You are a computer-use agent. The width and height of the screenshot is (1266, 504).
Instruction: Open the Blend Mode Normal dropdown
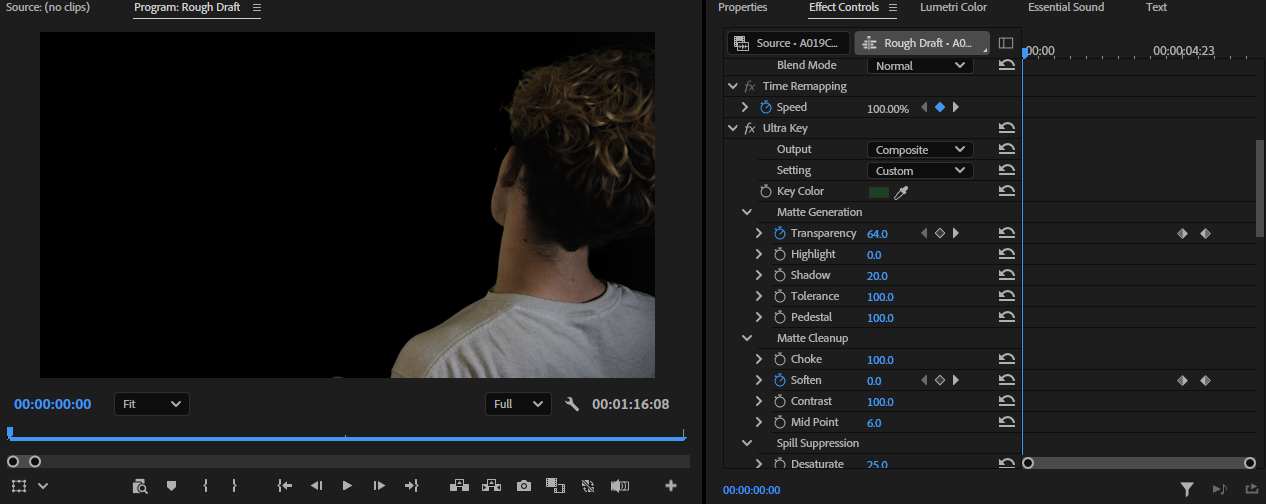coord(919,65)
